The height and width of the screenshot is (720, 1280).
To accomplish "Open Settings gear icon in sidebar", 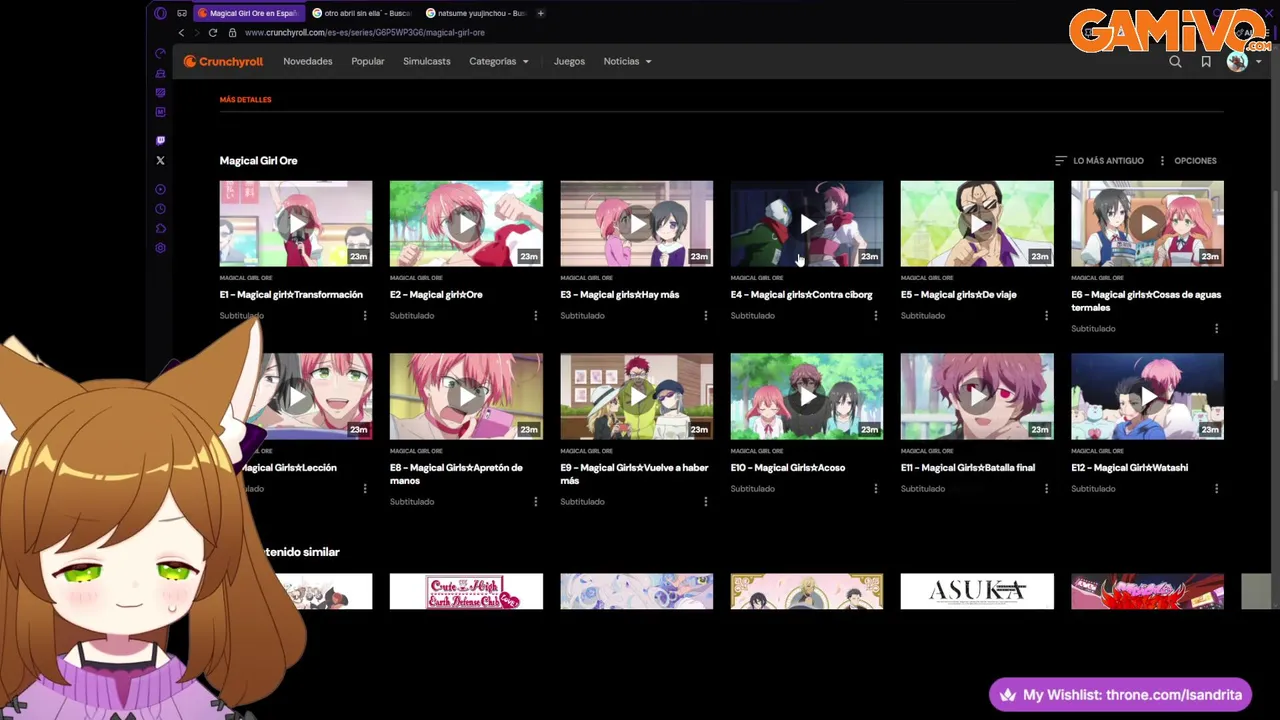I will 160,248.
